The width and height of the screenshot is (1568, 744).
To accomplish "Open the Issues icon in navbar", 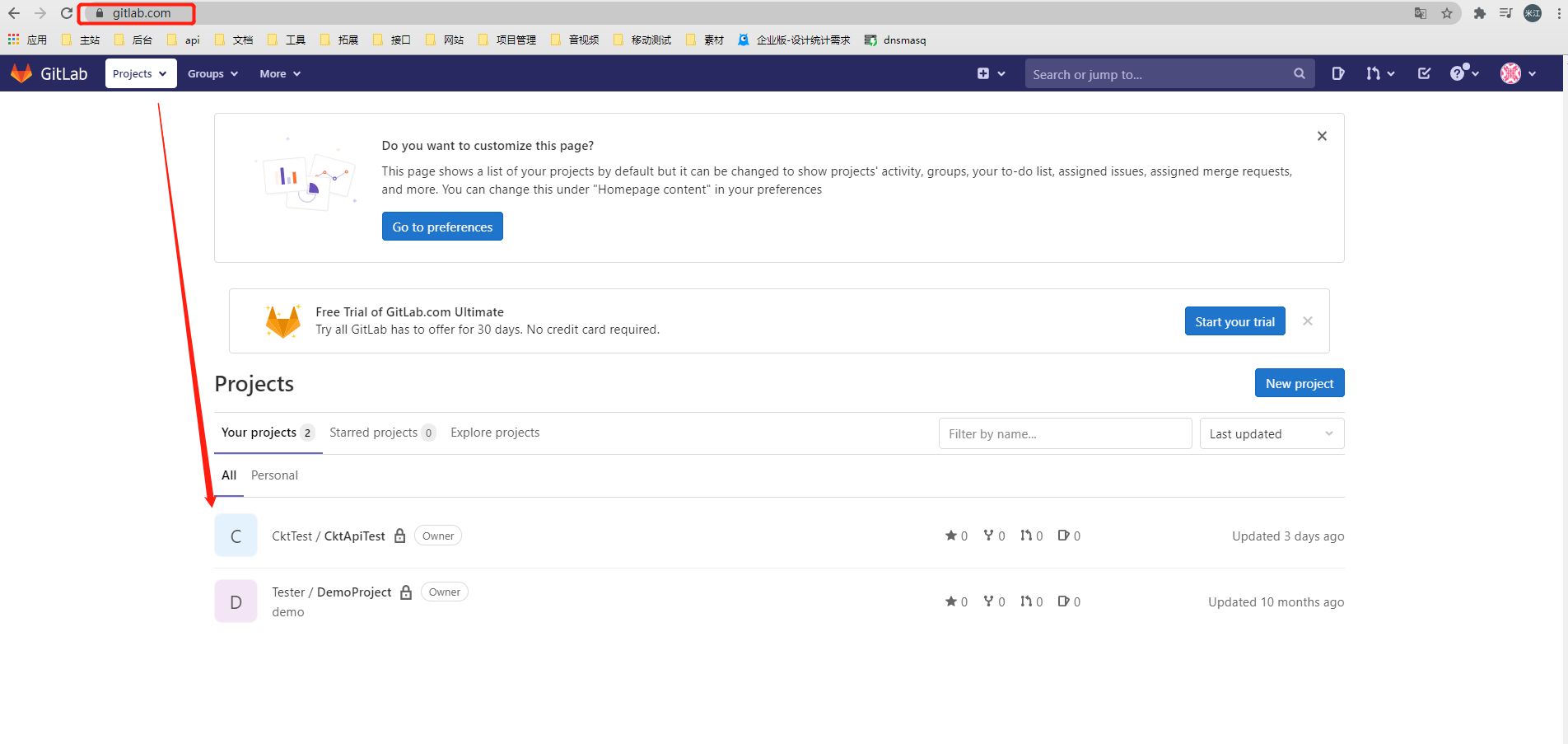I will (x=1338, y=73).
